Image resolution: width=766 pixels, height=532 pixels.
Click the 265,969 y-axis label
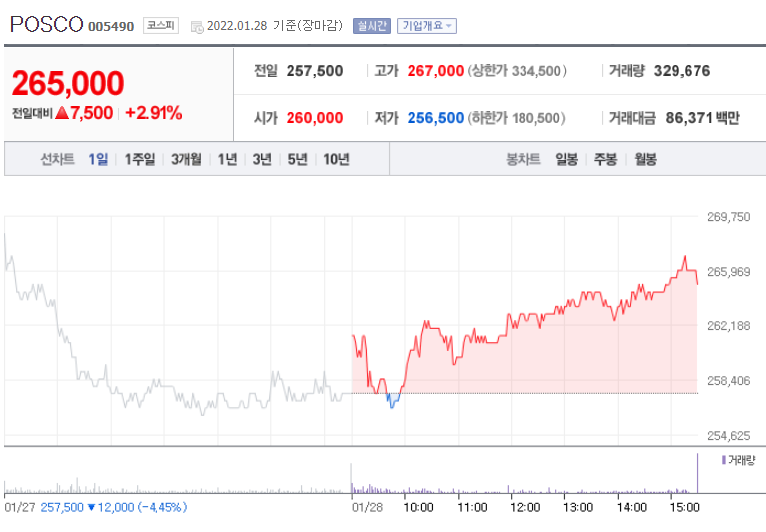pos(728,272)
